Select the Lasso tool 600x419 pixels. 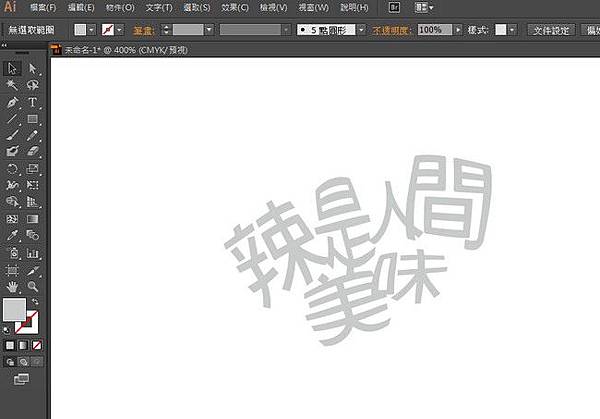(33, 85)
